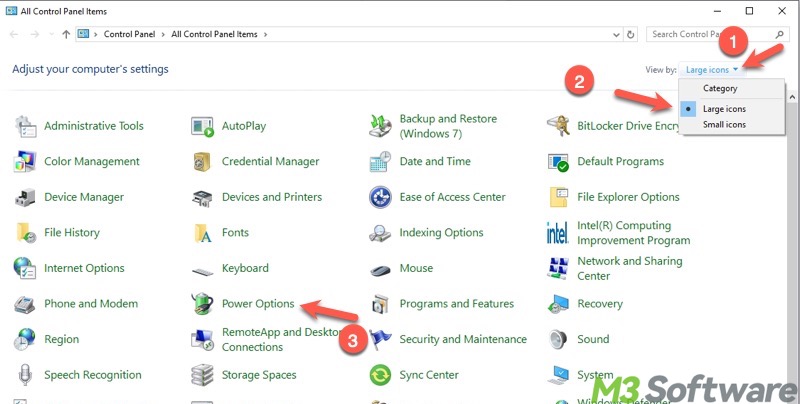Open the Date and Time icon
This screenshot has width=800, height=404.
(x=380, y=162)
